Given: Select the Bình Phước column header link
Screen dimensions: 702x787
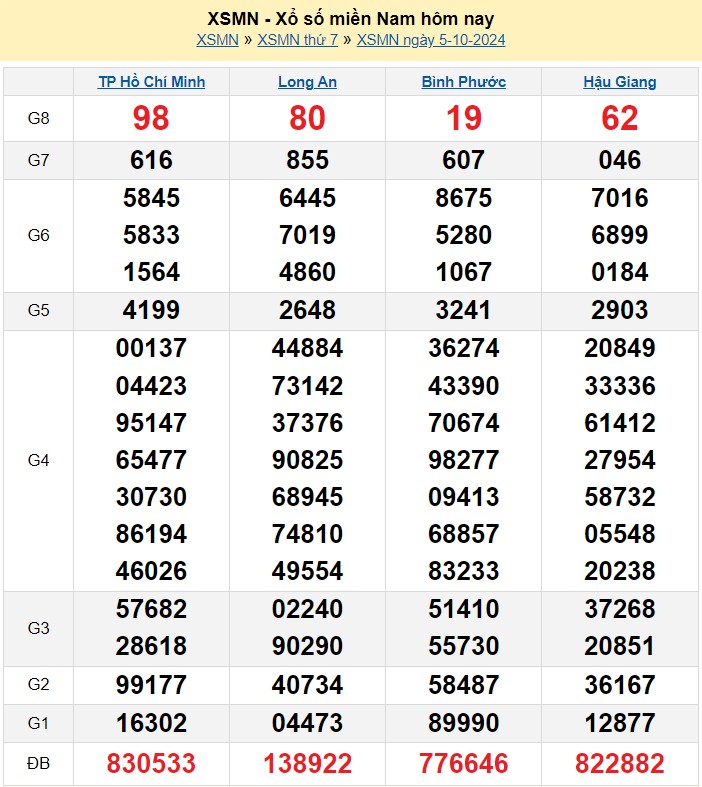Looking at the screenshot, I should (463, 82).
